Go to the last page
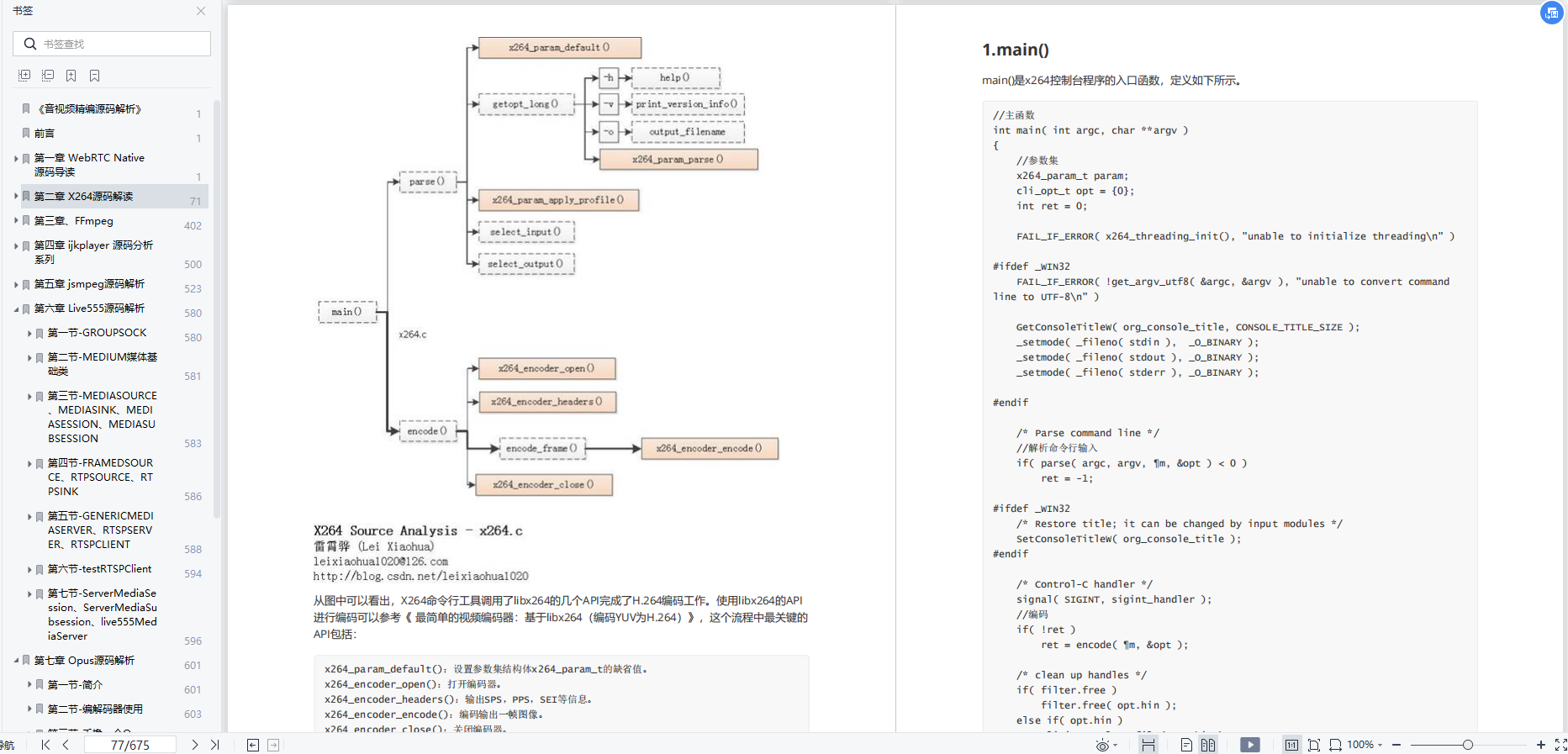The height and width of the screenshot is (754, 1568). point(214,745)
